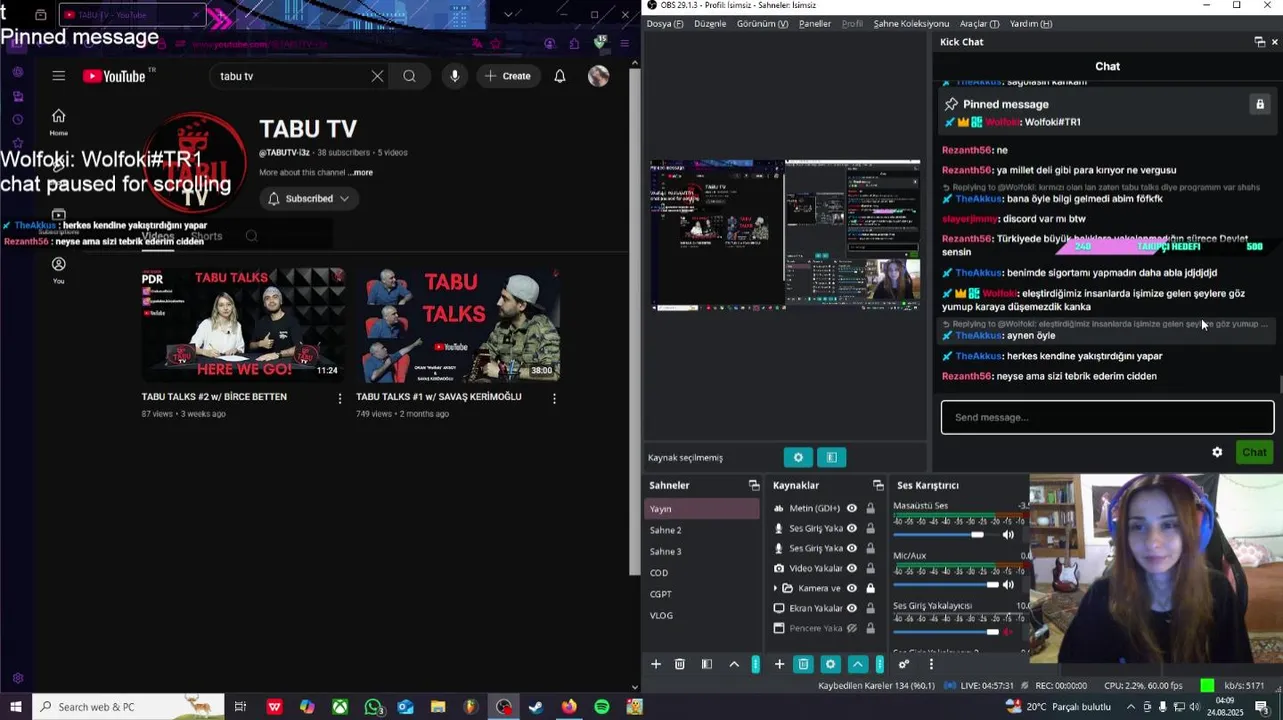Open the Araçlar menu in OBS
The image size is (1283, 720).
(x=979, y=23)
